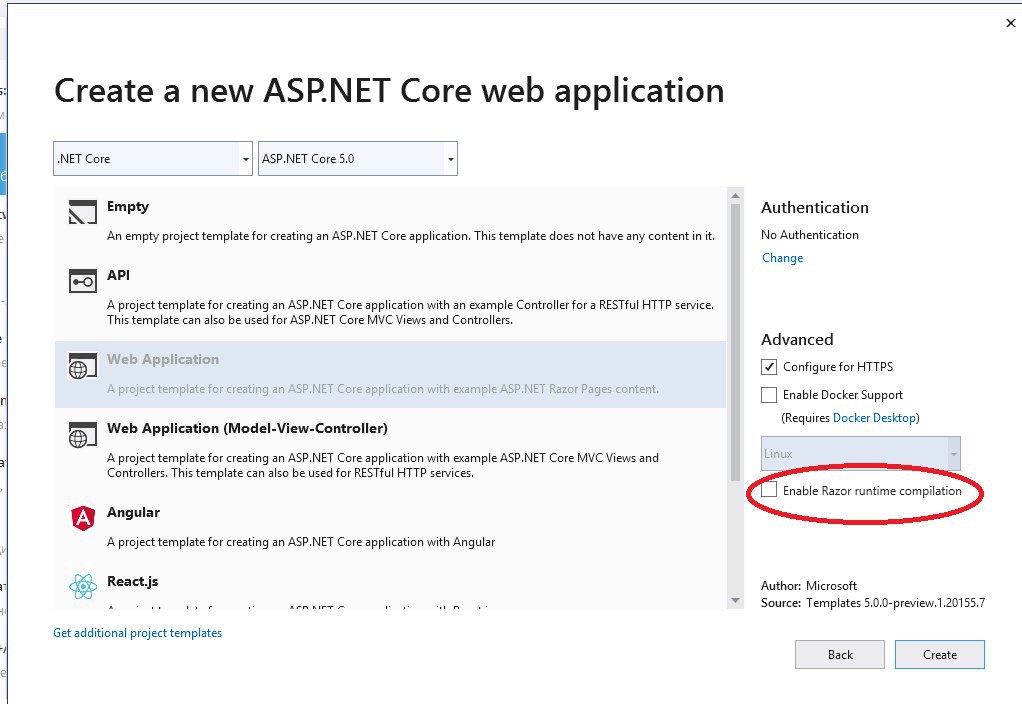Click the Empty template description text

(x=411, y=236)
